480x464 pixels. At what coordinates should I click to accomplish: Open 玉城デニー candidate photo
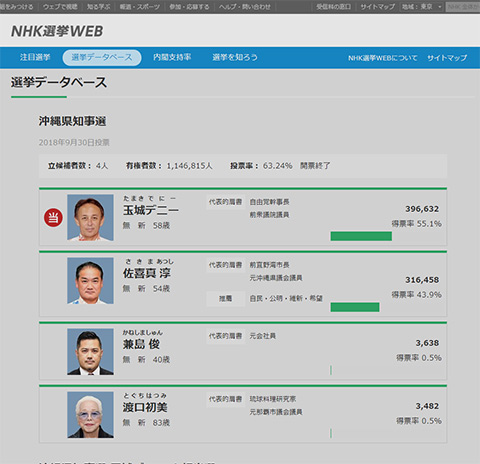click(x=90, y=218)
